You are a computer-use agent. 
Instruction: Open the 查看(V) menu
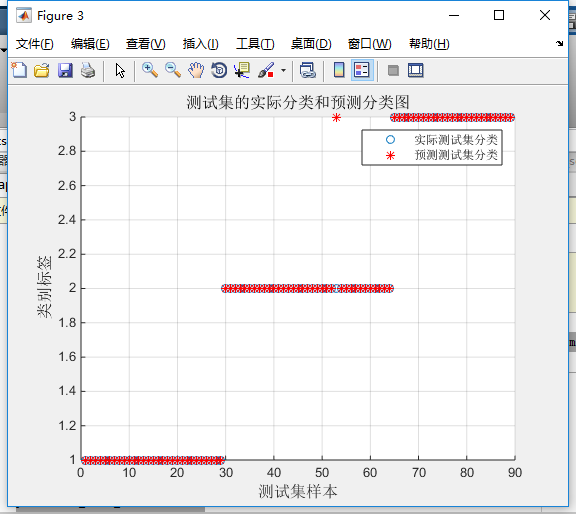click(x=145, y=44)
